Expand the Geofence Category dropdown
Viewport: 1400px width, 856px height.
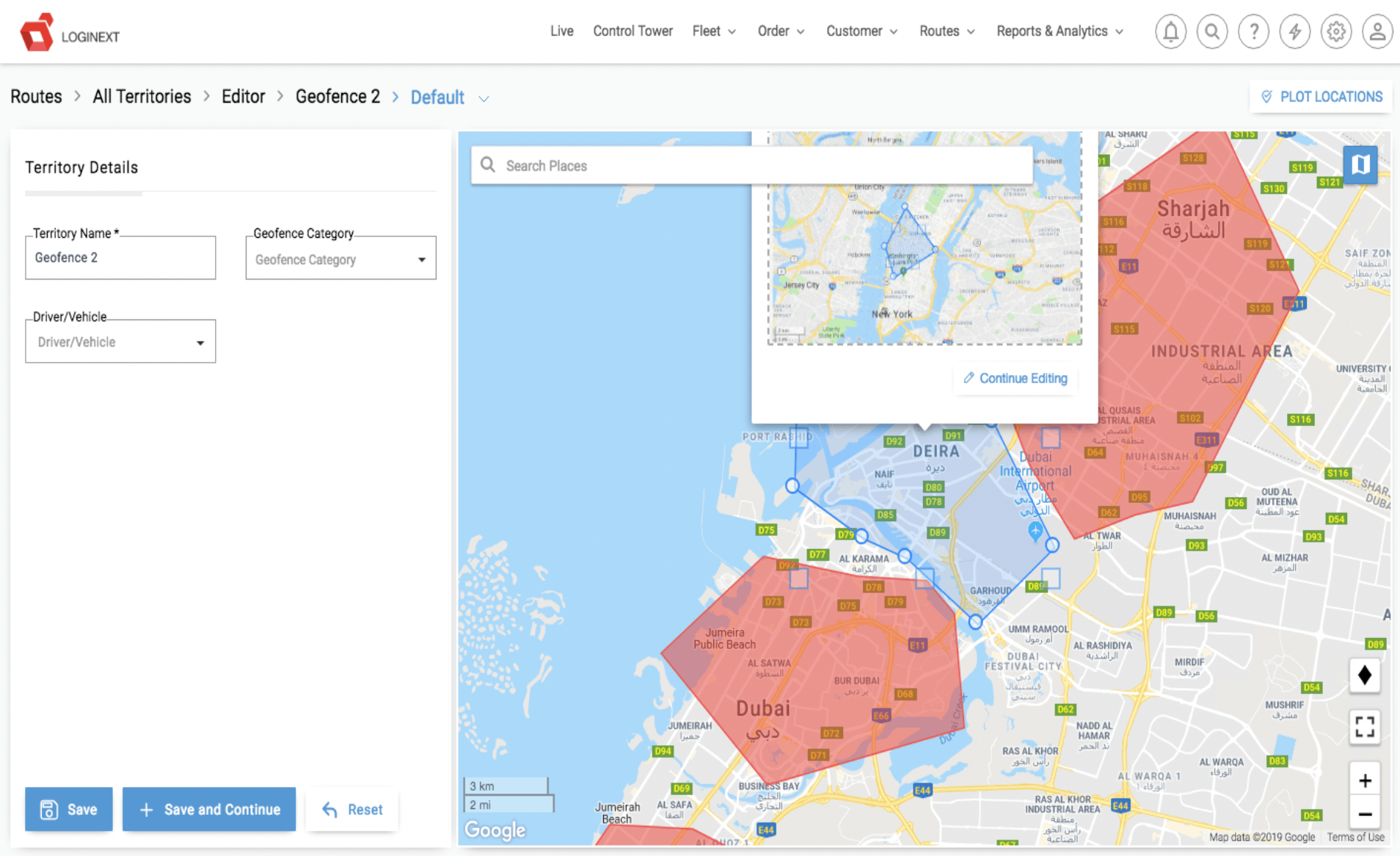[x=340, y=259]
